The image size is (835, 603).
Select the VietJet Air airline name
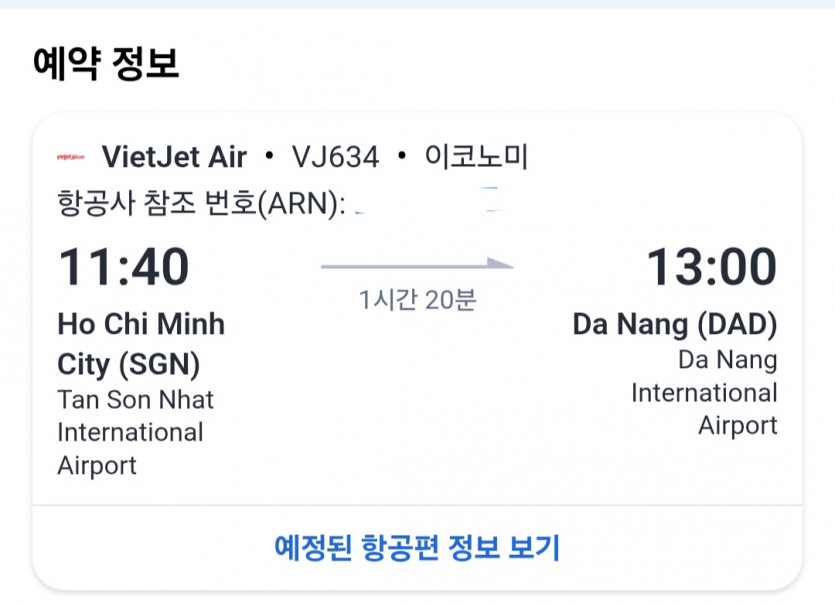175,157
